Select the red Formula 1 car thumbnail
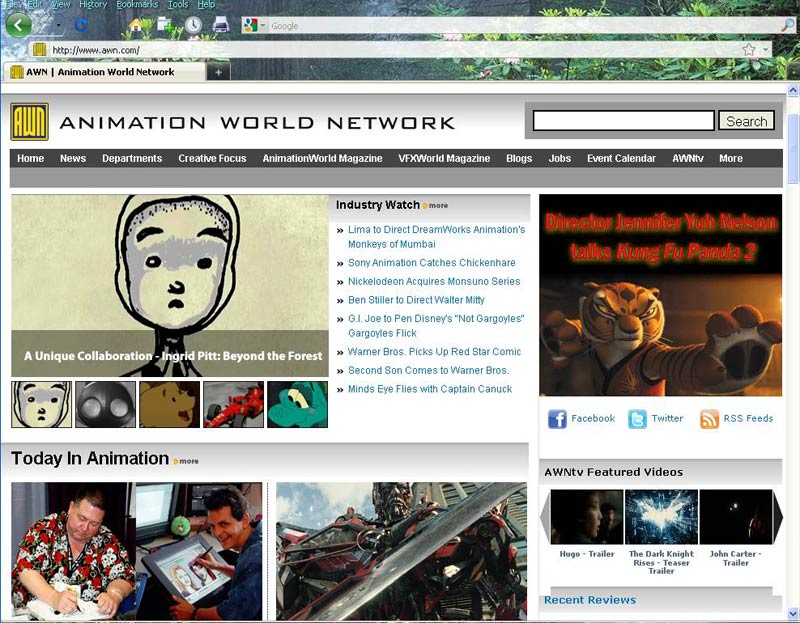 234,404
